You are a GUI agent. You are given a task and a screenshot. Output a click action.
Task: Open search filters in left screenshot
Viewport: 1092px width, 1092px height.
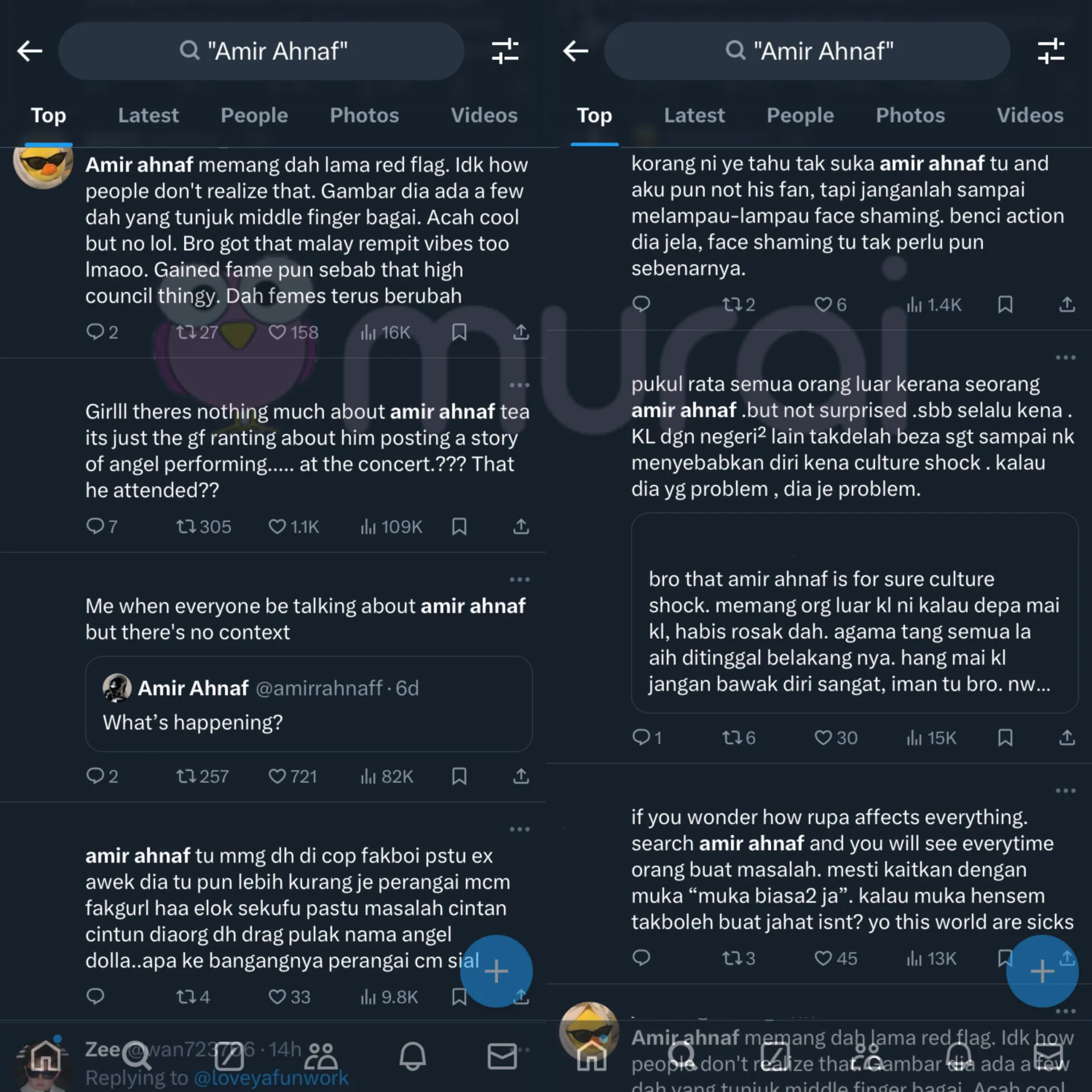pyautogui.click(x=505, y=51)
